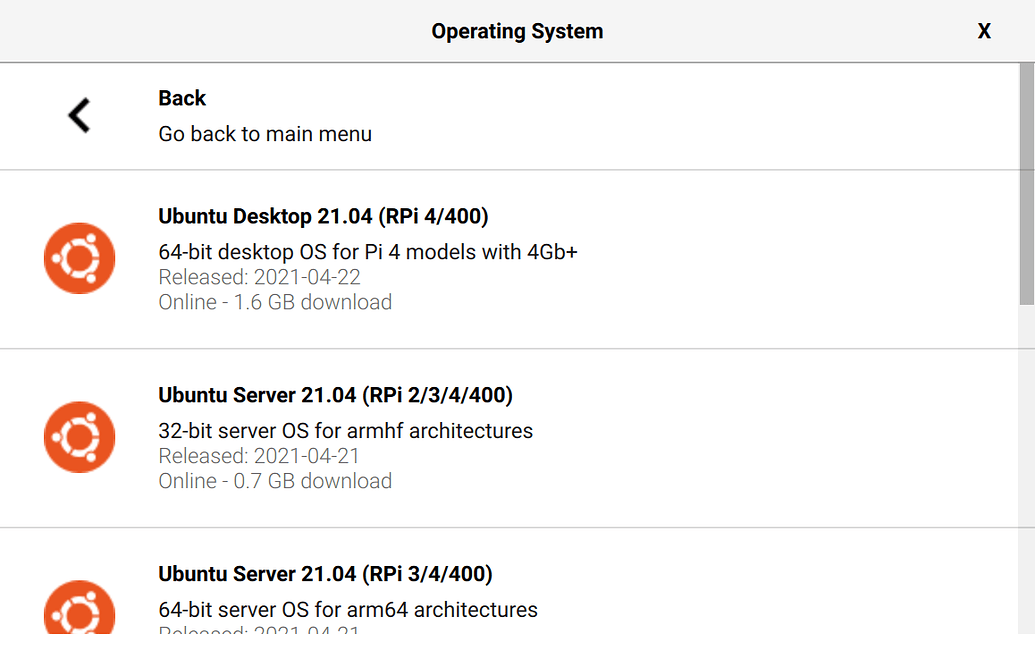Click the 'Released: 2021-04-21' date under 32-bit server
The image size is (1035, 658).
tap(259, 456)
